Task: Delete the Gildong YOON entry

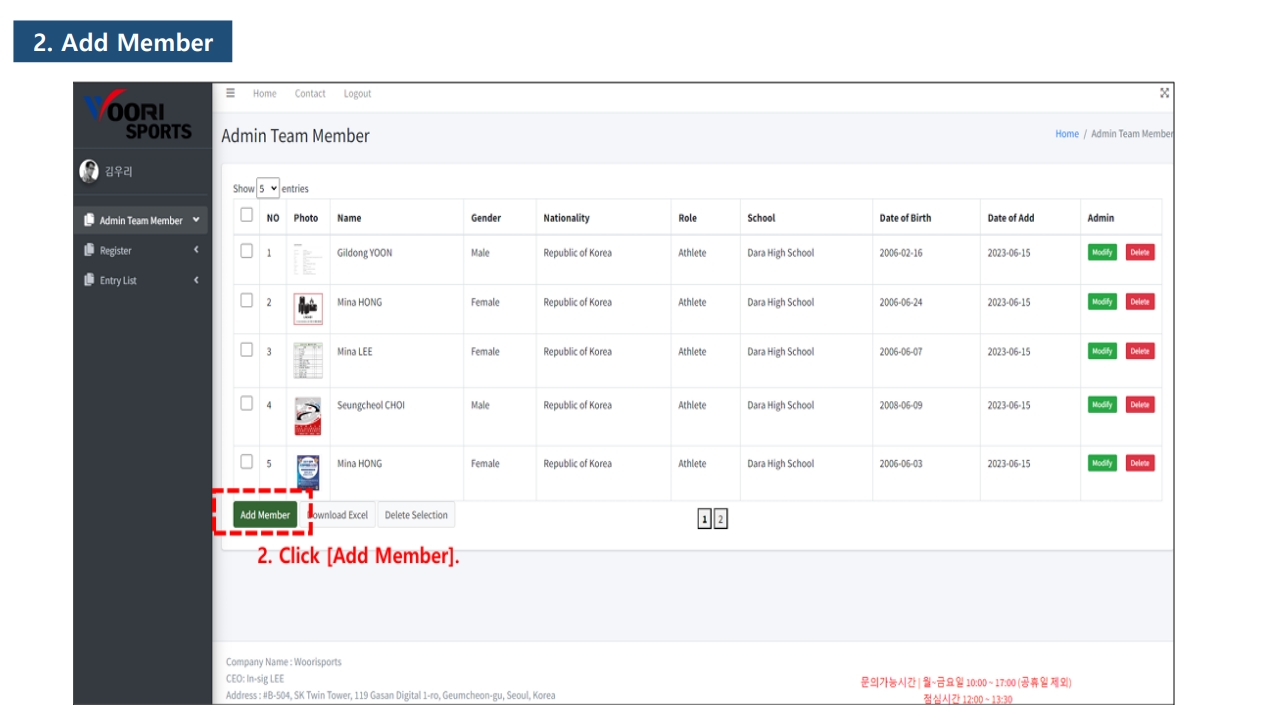Action: coord(1140,252)
